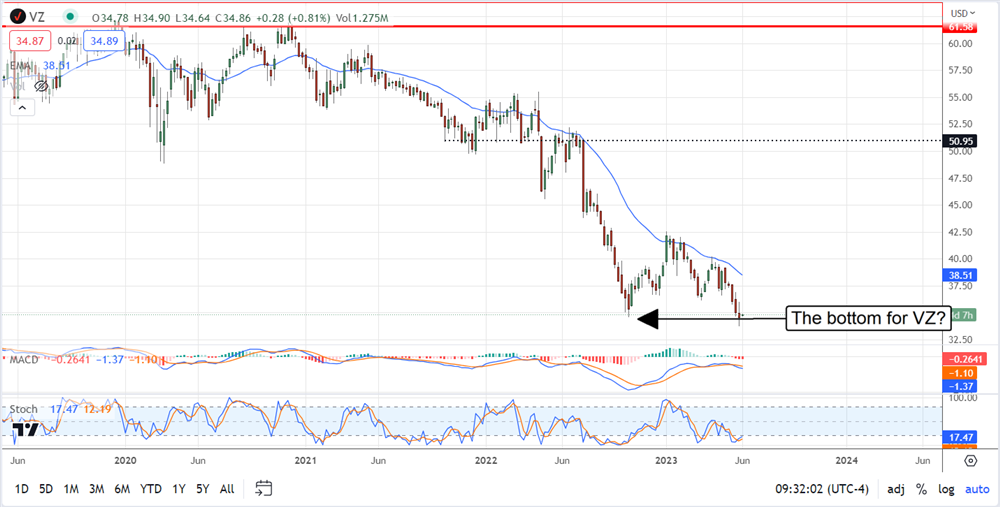1000x507 pixels.
Task: Click the blue buy price 34.89 button
Action: [x=102, y=41]
